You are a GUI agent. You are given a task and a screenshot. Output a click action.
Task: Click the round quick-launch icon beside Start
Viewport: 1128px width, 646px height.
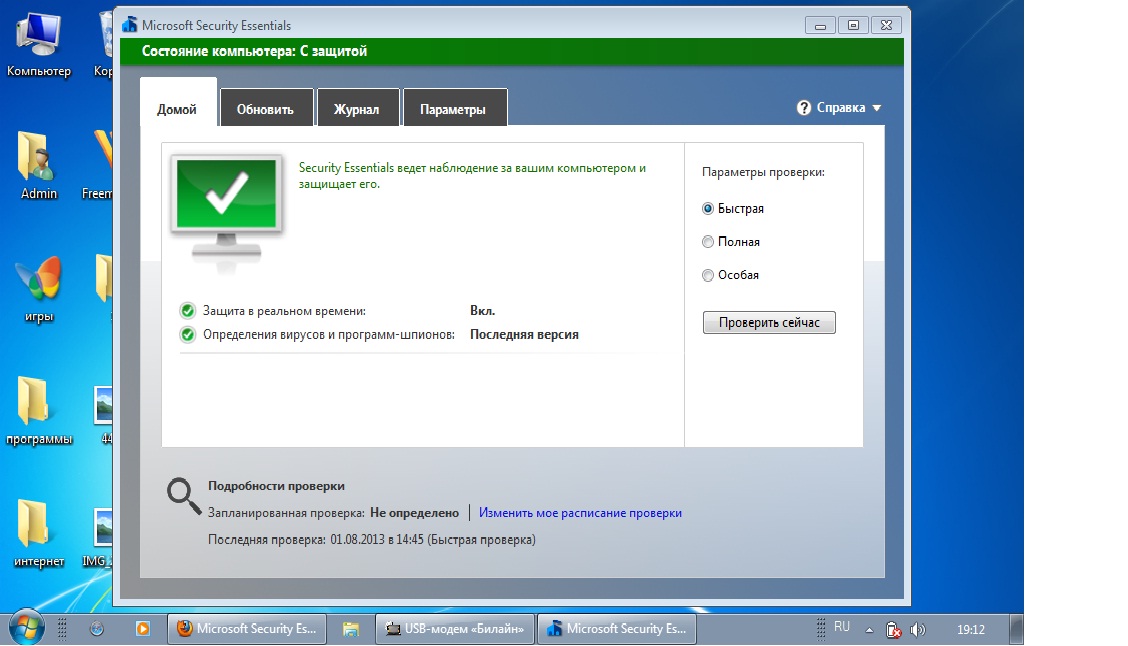(96, 629)
